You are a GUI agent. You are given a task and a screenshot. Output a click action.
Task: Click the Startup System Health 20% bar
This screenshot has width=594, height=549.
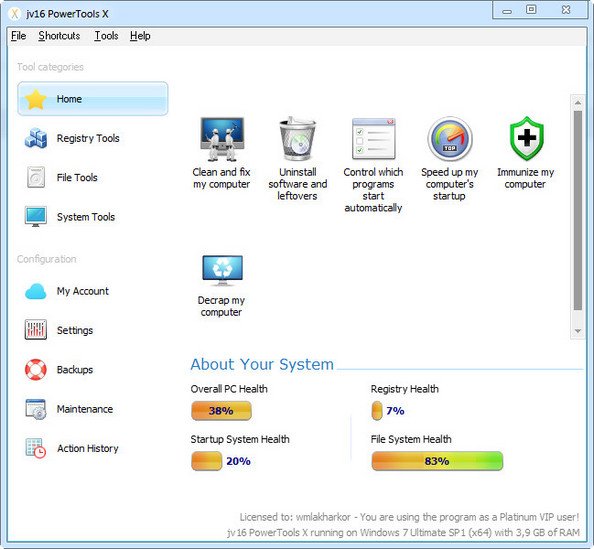(x=206, y=461)
